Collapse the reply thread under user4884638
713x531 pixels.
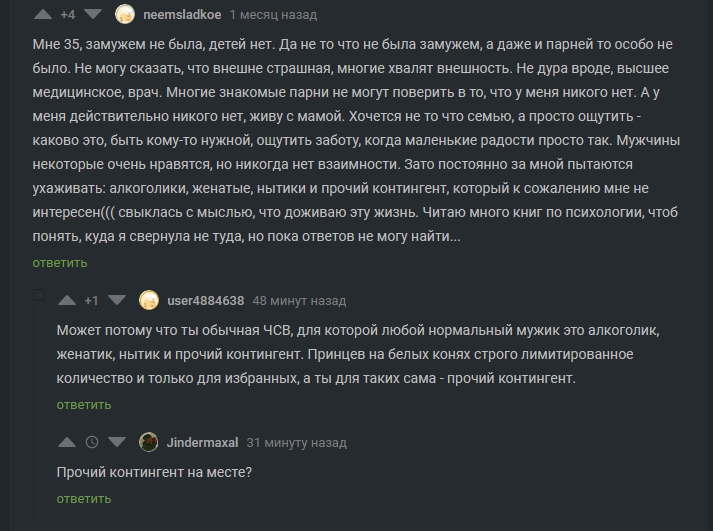click(x=39, y=296)
